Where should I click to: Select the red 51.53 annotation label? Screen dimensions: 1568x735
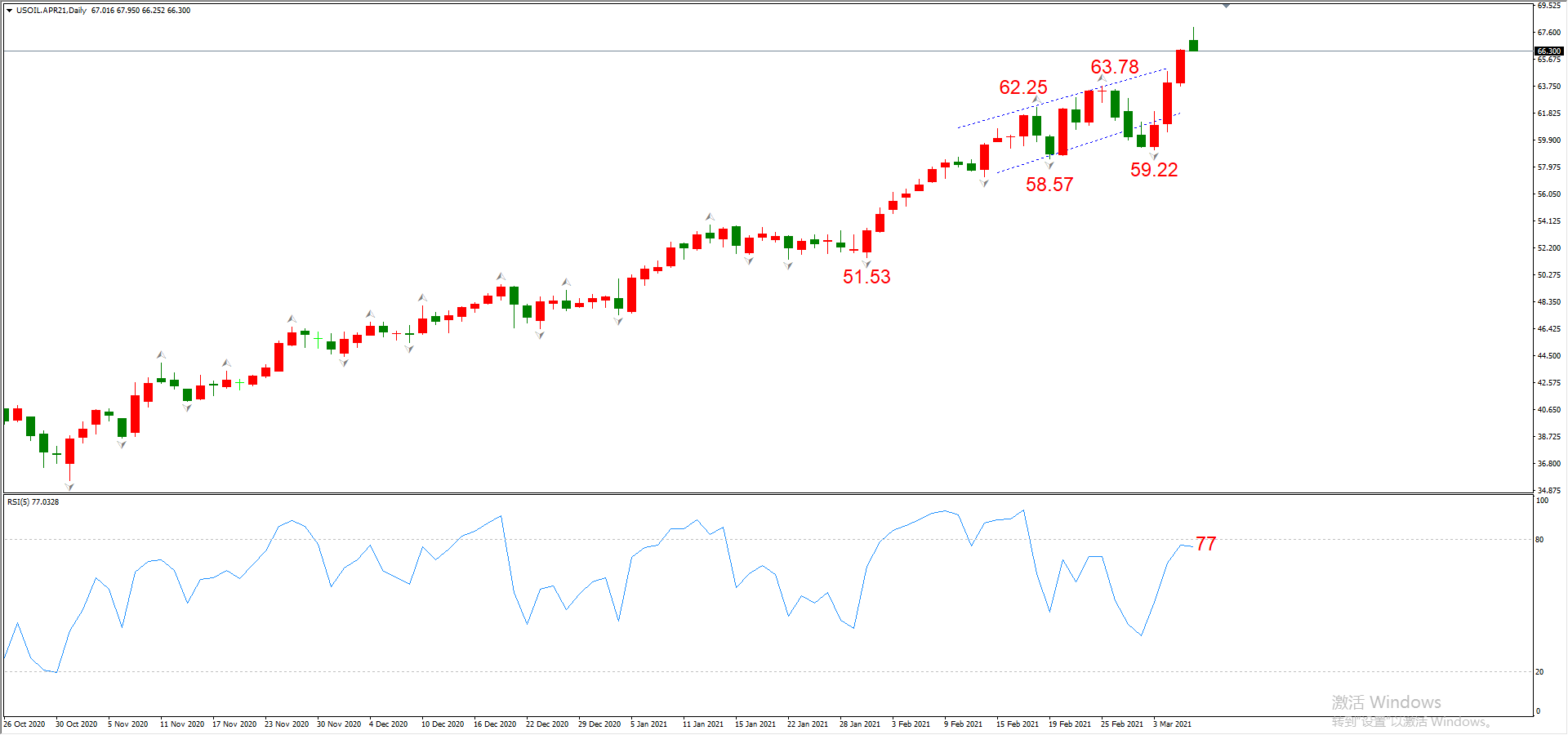(x=866, y=277)
